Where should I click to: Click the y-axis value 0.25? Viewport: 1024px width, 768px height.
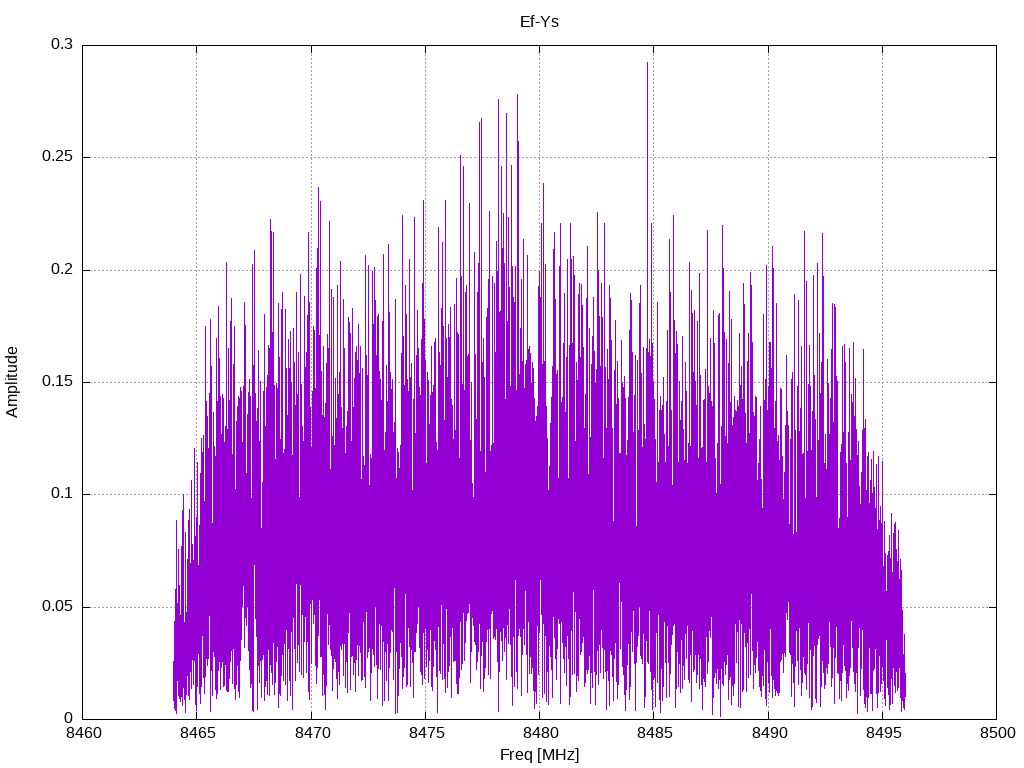(x=57, y=157)
